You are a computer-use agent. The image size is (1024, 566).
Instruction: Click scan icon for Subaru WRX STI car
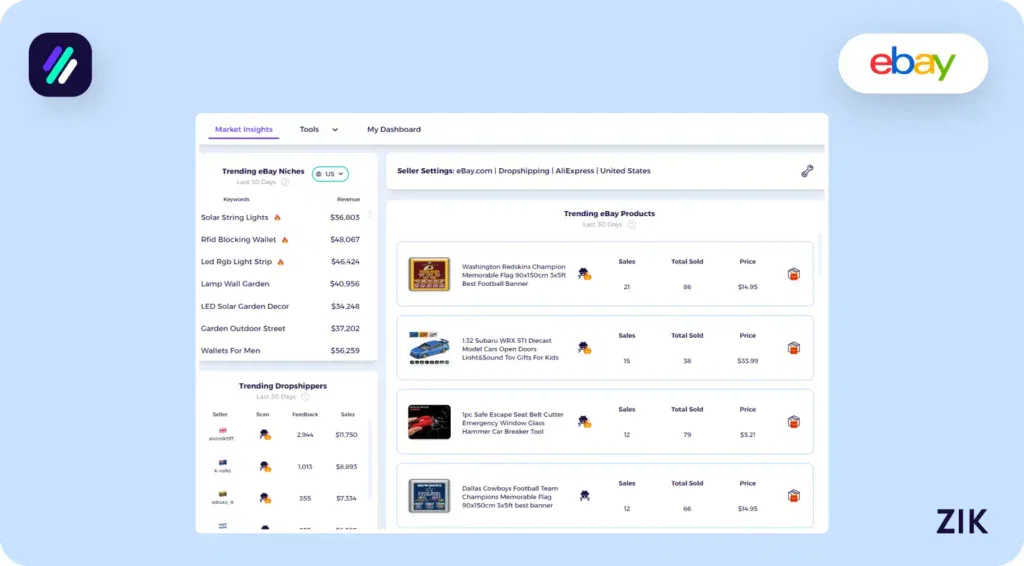(x=584, y=348)
